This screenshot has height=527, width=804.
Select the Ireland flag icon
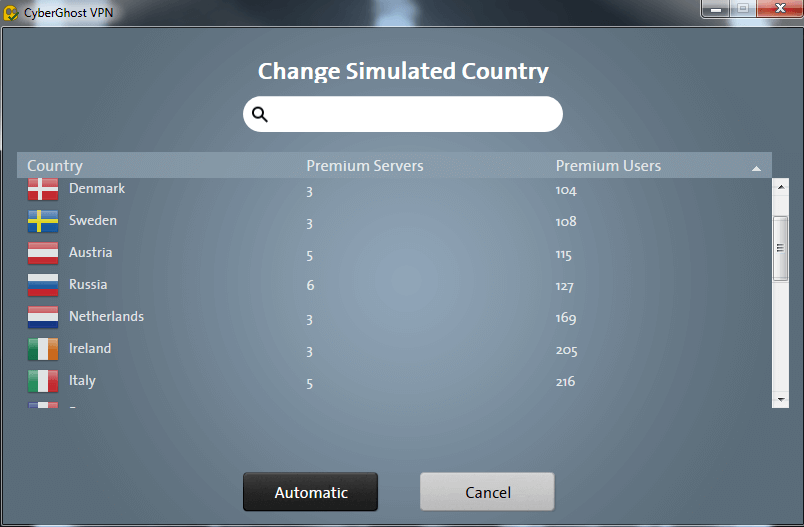(42, 349)
